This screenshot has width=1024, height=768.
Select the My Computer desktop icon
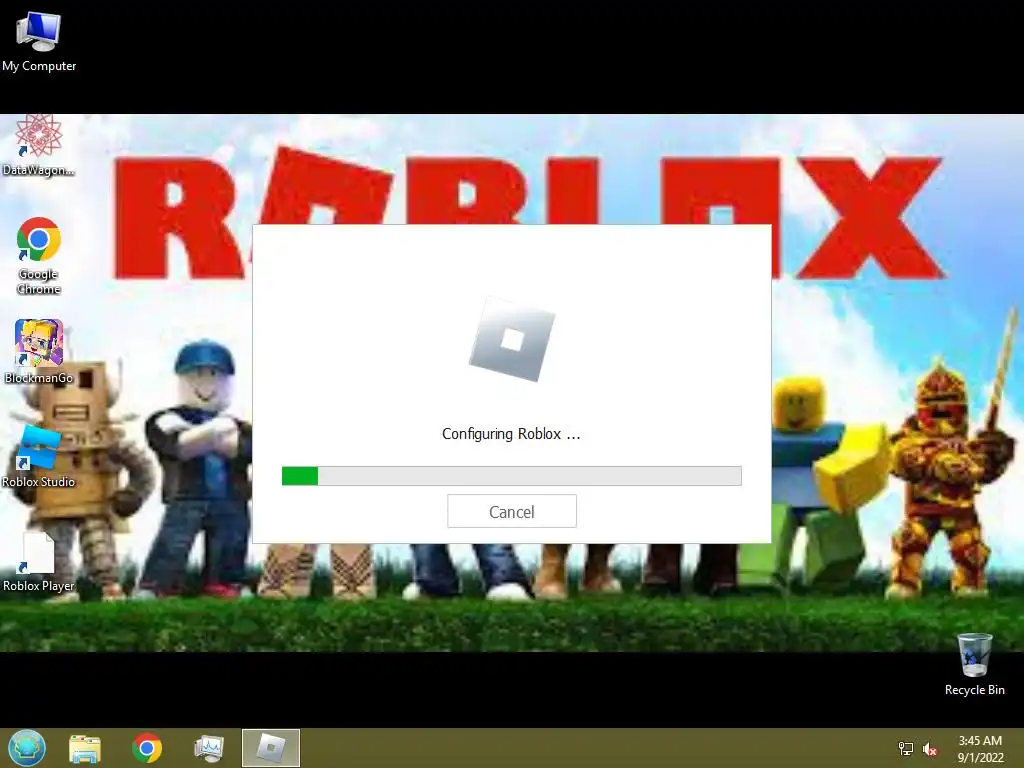39,41
